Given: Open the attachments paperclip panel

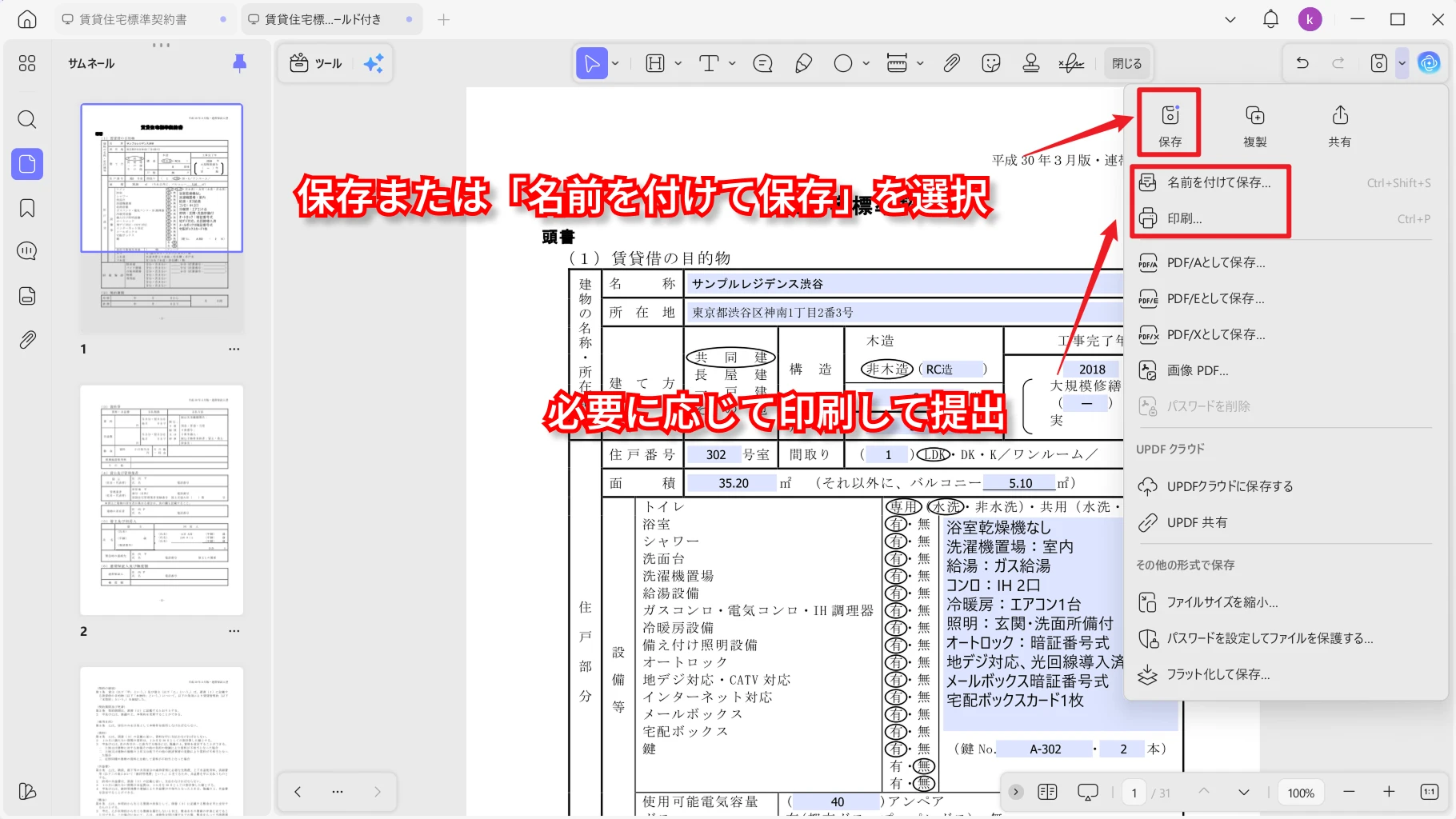Looking at the screenshot, I should [27, 340].
